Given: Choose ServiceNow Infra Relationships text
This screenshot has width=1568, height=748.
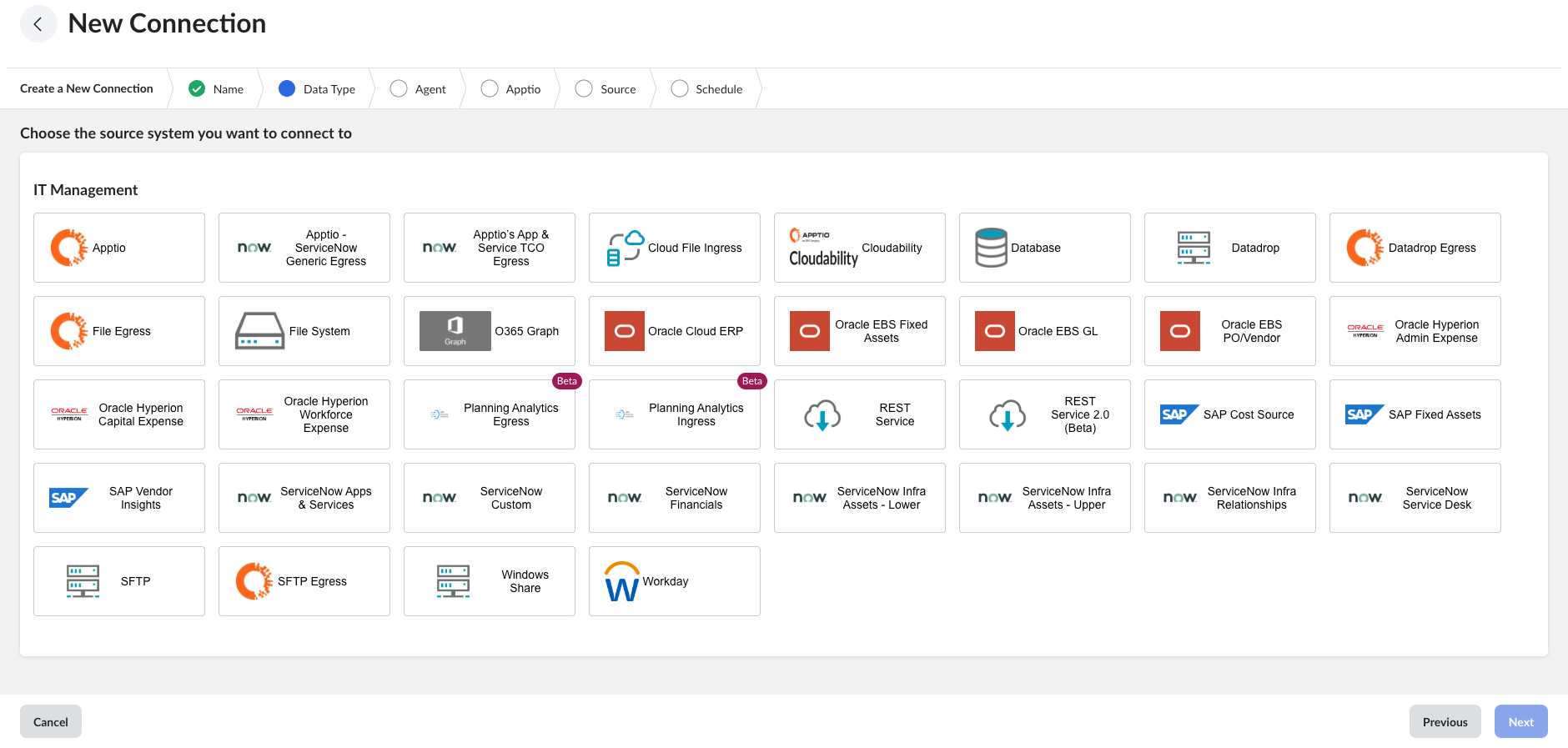Looking at the screenshot, I should click(1252, 498).
